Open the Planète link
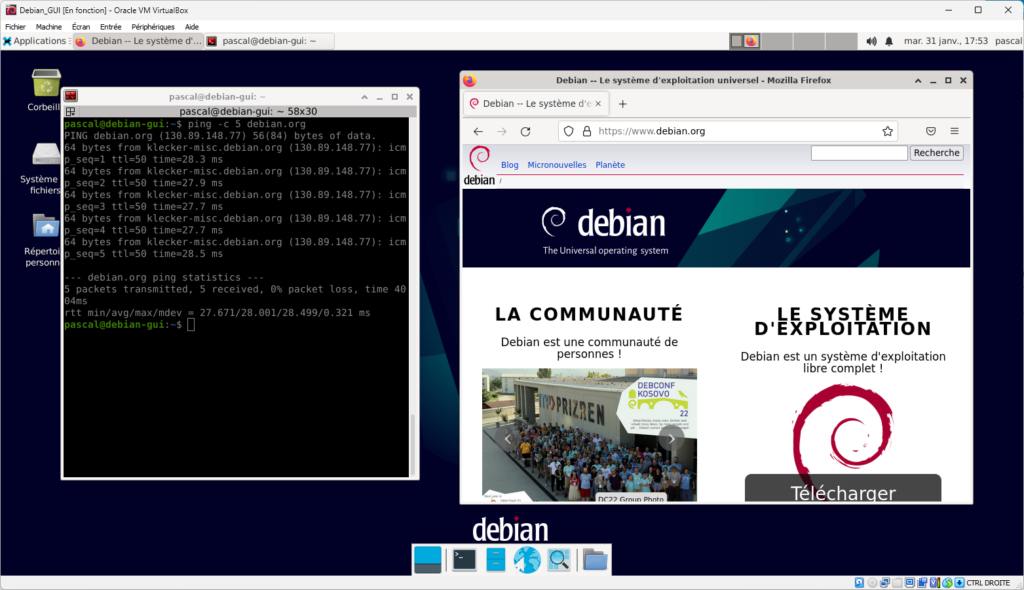Image resolution: width=1024 pixels, height=590 pixels. coord(610,165)
